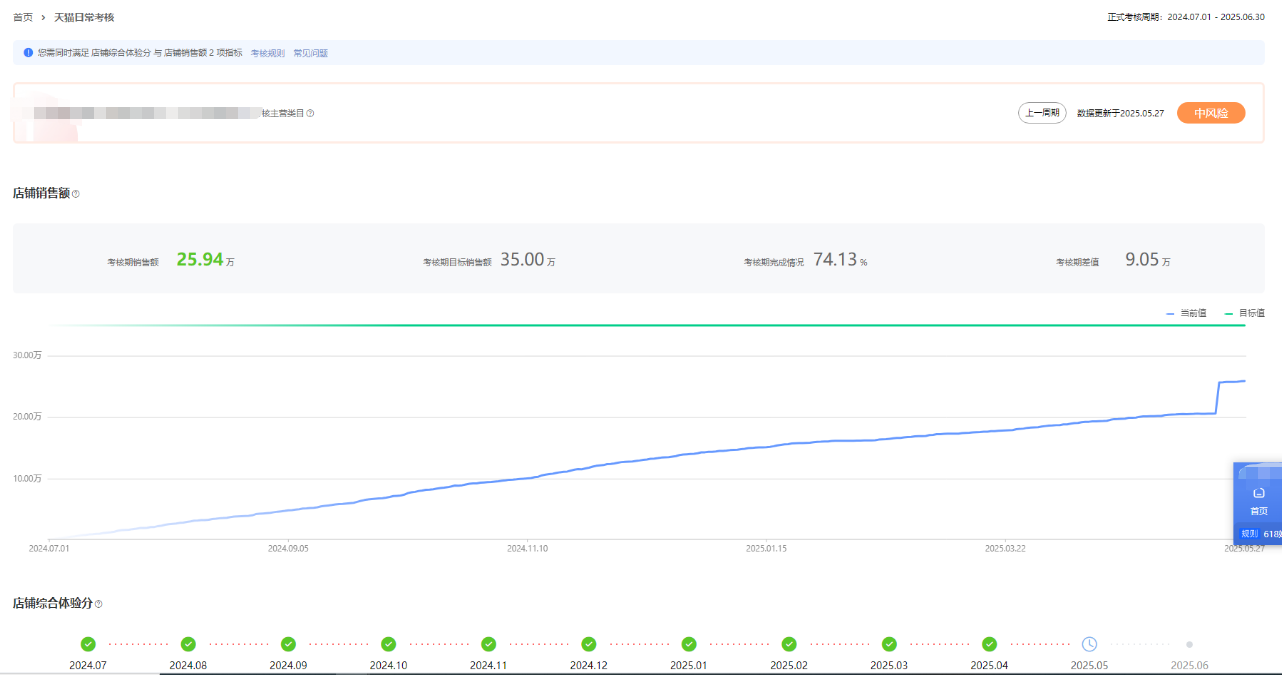This screenshot has height=675, width=1282.
Task: Open the 考核规则 link
Action: point(267,53)
